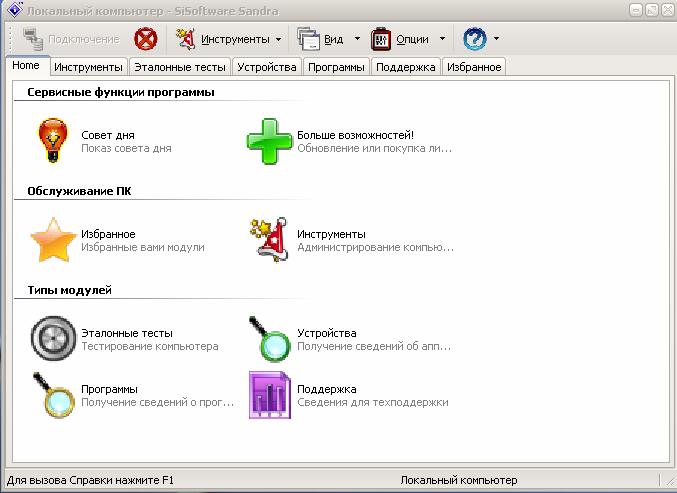
Task: Expand the Инструменты toolbar dropdown arrow
Action: [x=278, y=39]
